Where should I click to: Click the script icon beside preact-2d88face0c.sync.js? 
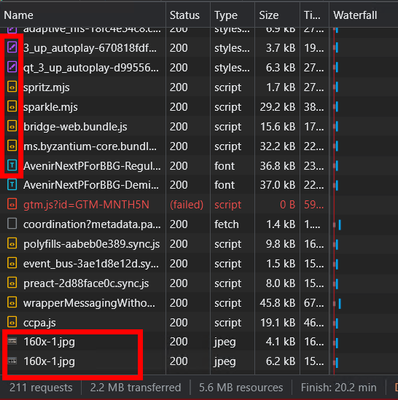[x=12, y=283]
